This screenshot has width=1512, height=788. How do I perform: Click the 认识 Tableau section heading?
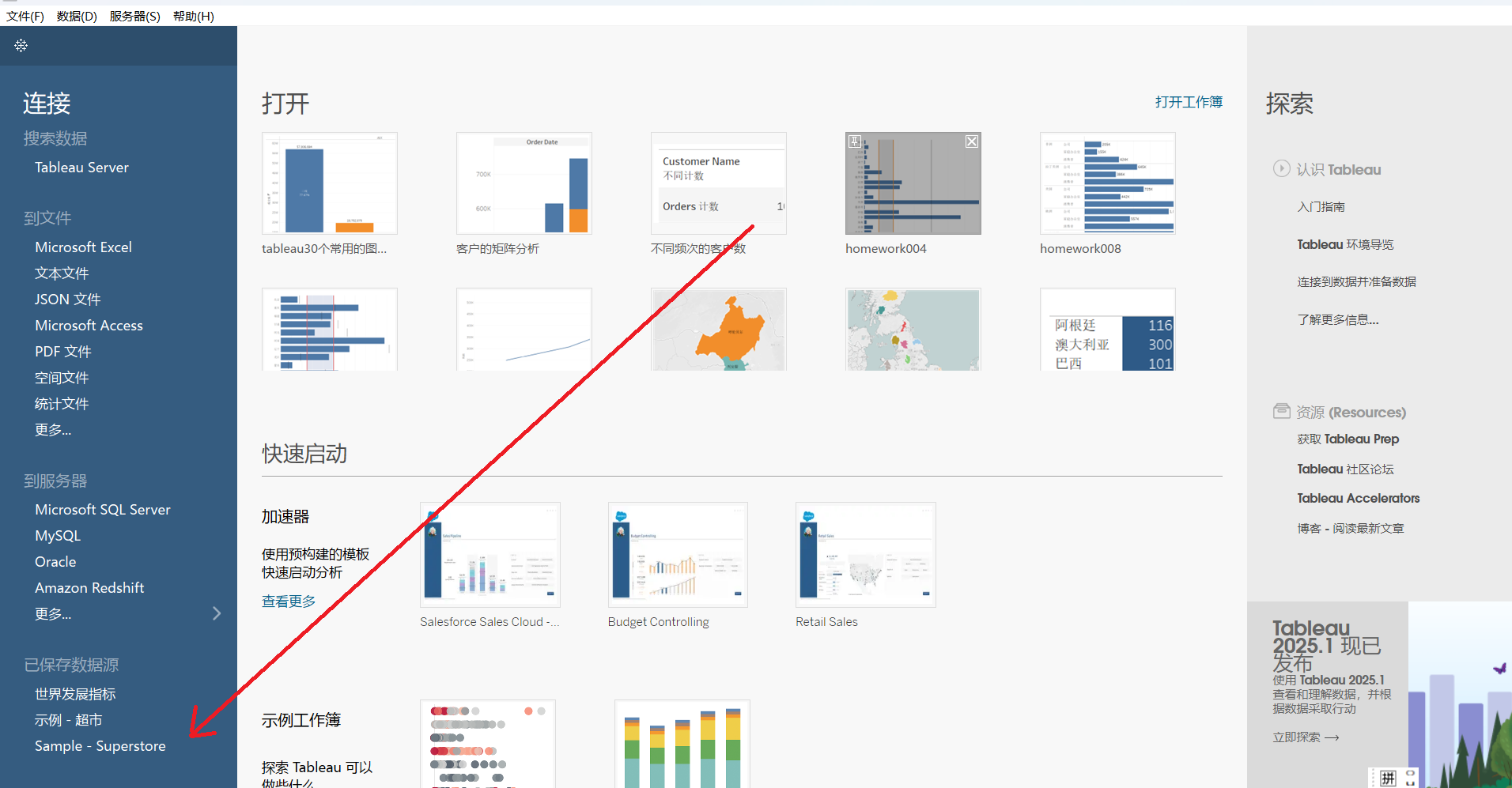[1338, 170]
